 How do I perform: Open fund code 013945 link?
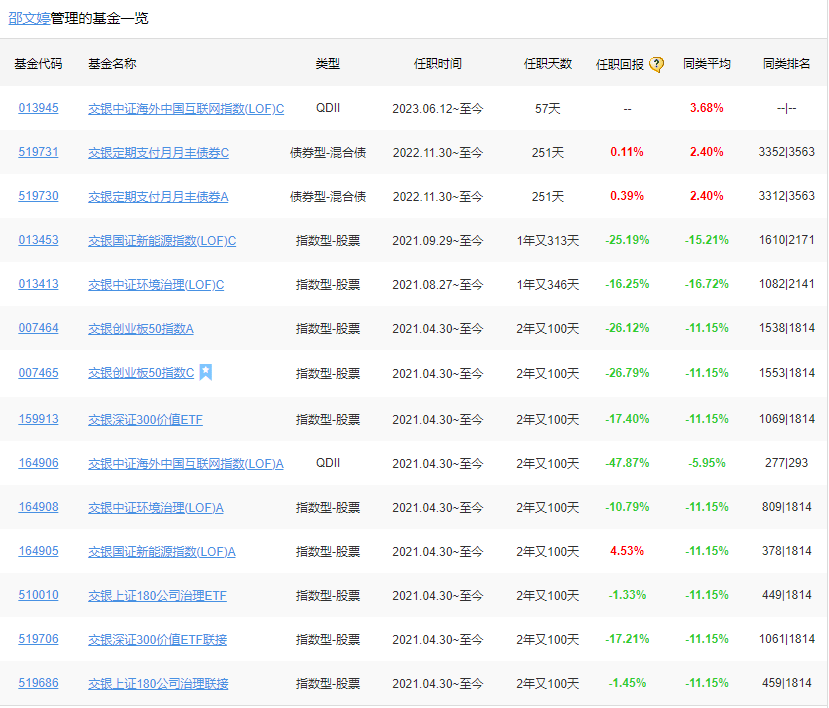click(38, 109)
